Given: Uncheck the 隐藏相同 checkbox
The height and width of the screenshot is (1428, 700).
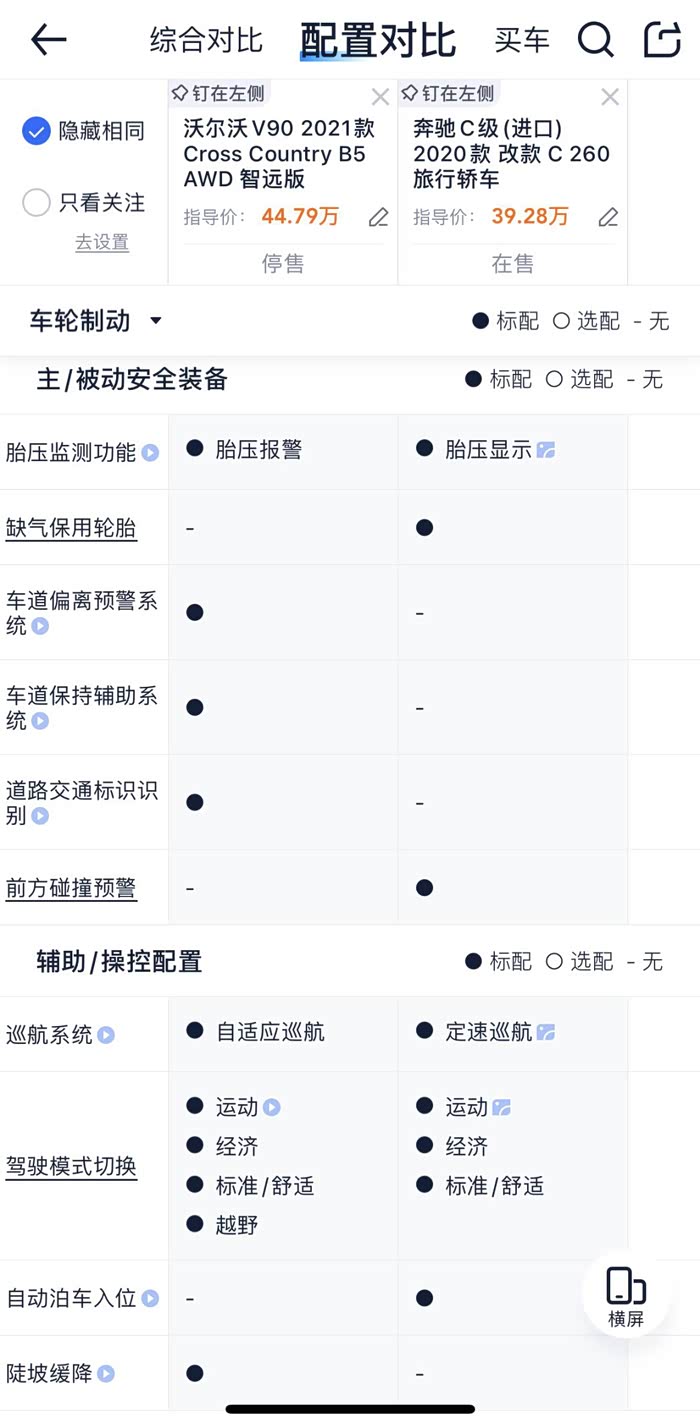Looking at the screenshot, I should pyautogui.click(x=36, y=131).
